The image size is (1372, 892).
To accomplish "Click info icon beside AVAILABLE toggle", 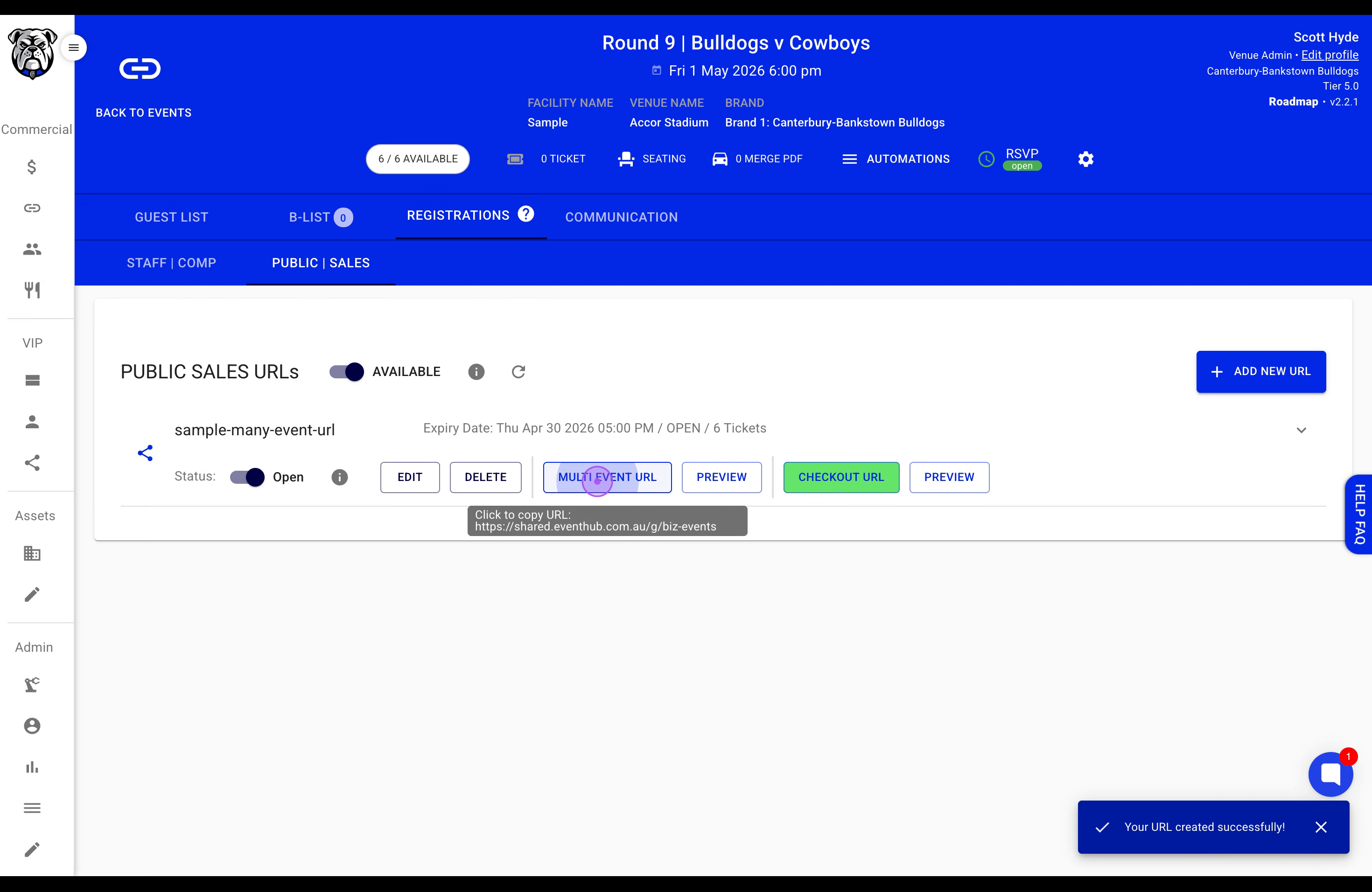I will click(476, 372).
